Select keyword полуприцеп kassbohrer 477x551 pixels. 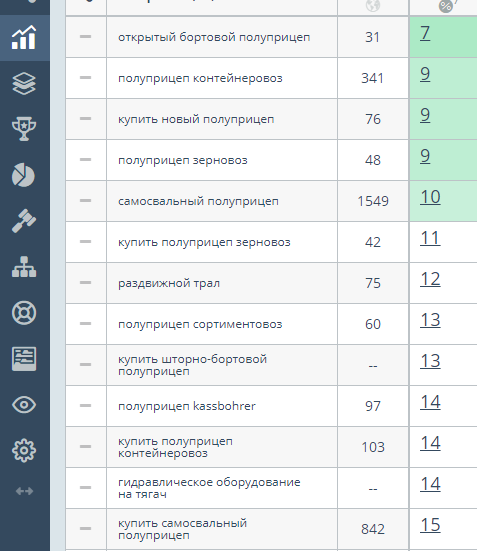(187, 406)
